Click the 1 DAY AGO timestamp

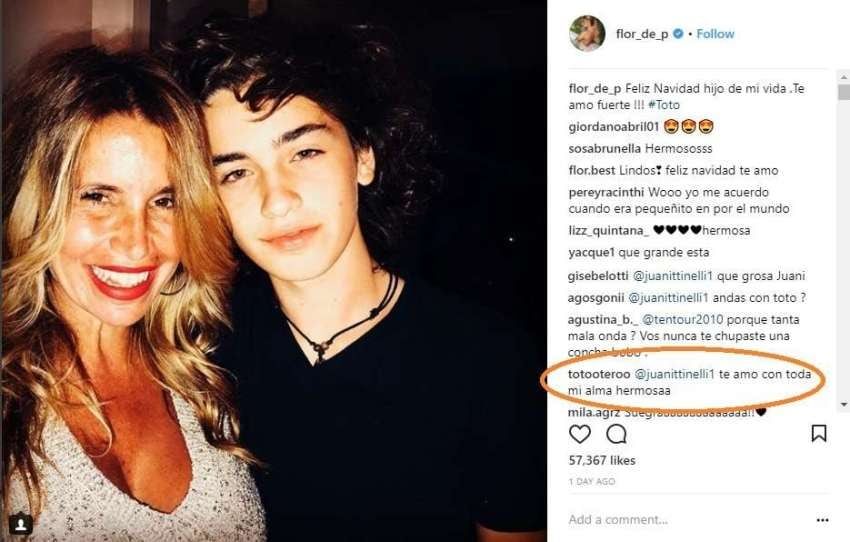click(x=591, y=481)
